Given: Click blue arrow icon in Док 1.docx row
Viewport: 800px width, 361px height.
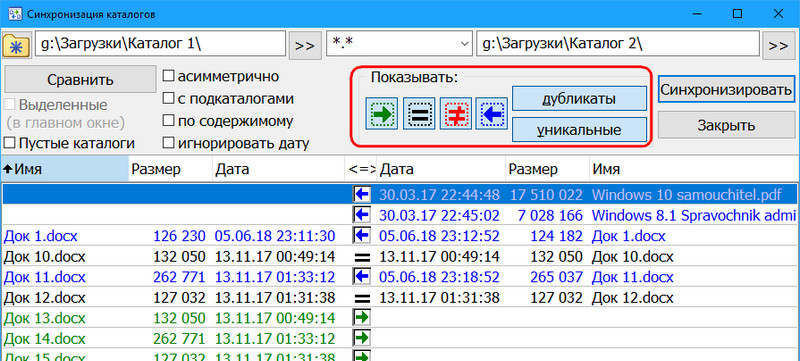Looking at the screenshot, I should [x=361, y=235].
